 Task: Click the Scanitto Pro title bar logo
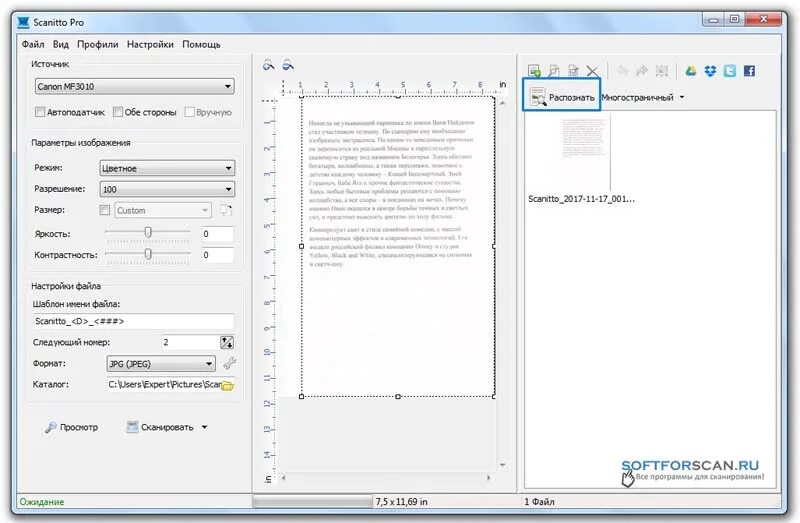tap(23, 22)
